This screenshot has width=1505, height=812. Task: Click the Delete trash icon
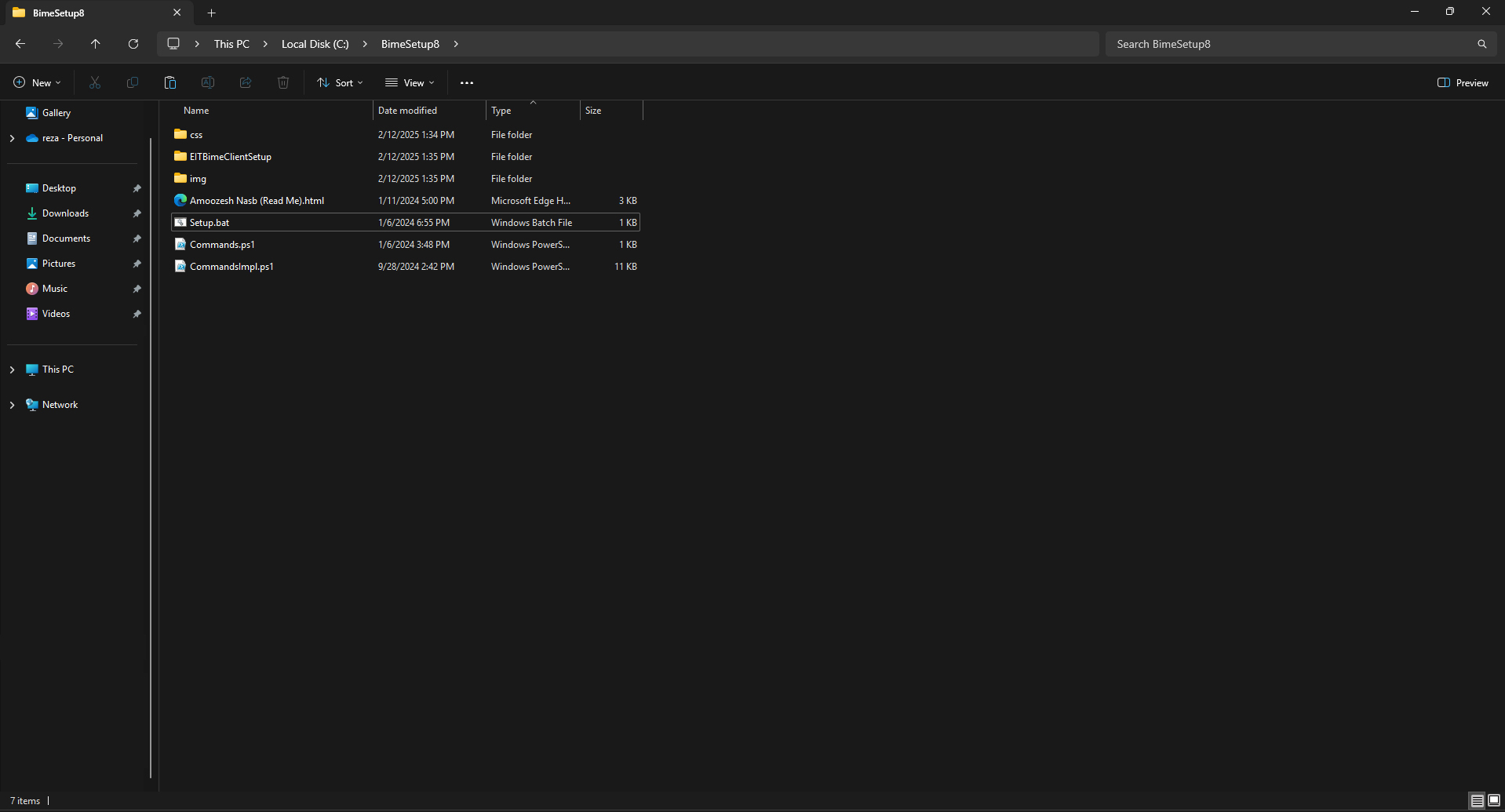(283, 82)
